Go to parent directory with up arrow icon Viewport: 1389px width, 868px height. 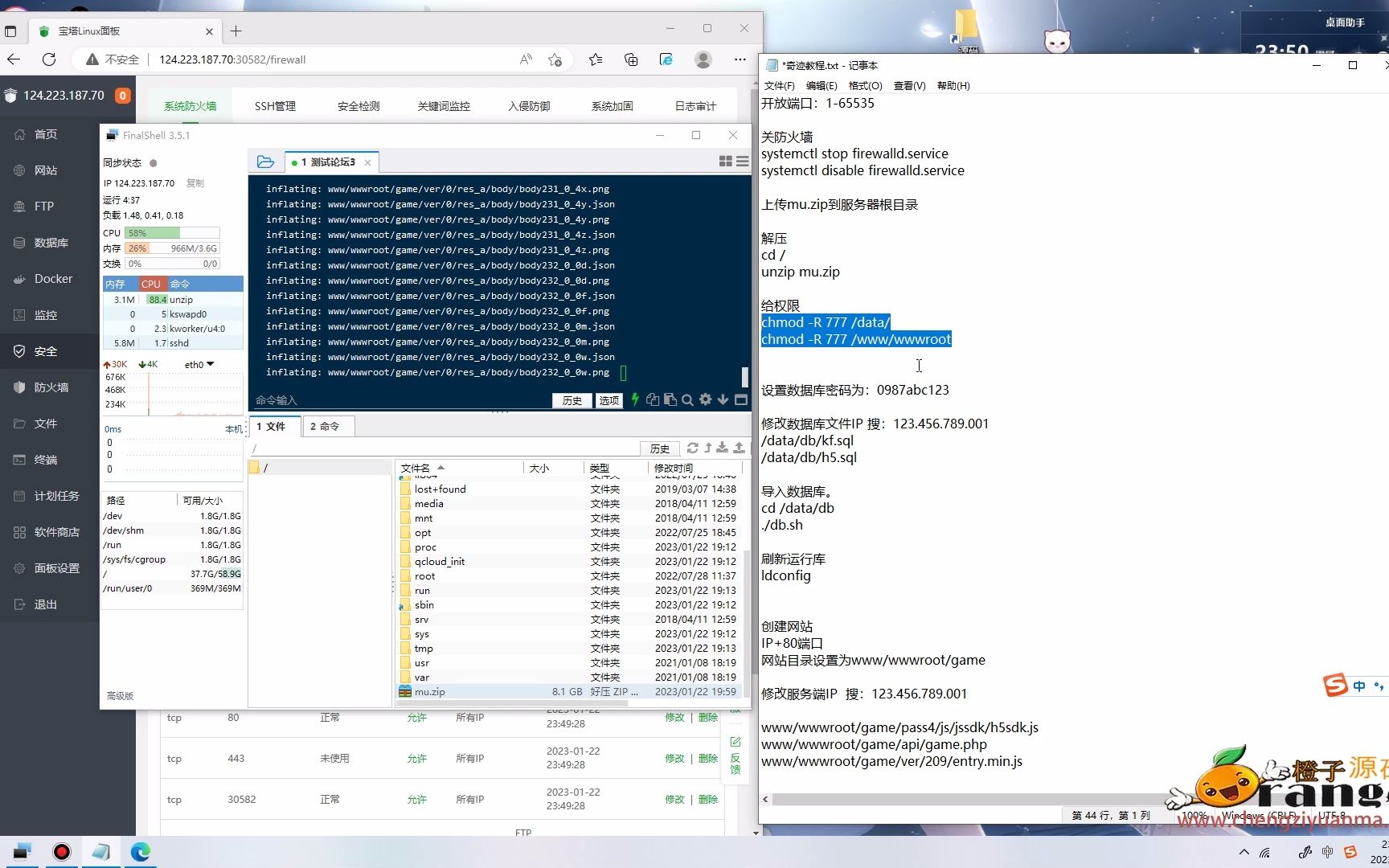[x=708, y=448]
